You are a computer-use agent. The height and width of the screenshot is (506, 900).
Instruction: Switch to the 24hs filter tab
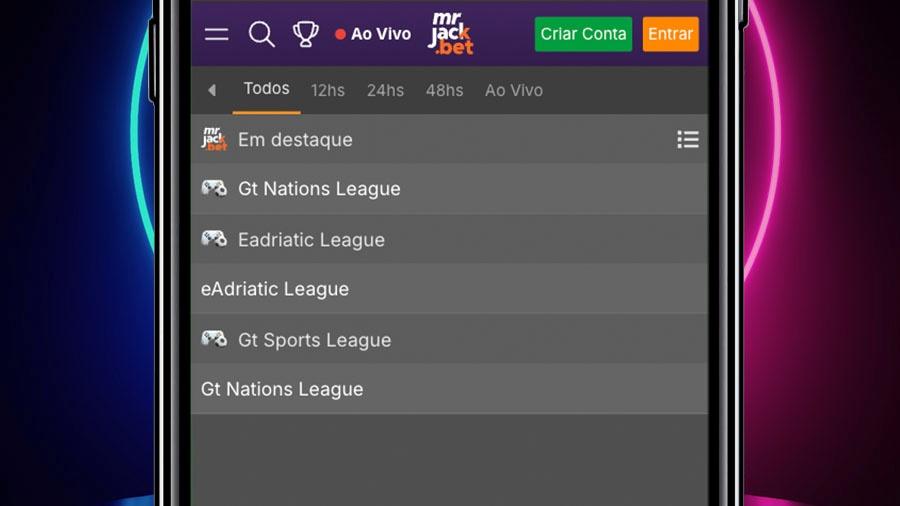385,90
